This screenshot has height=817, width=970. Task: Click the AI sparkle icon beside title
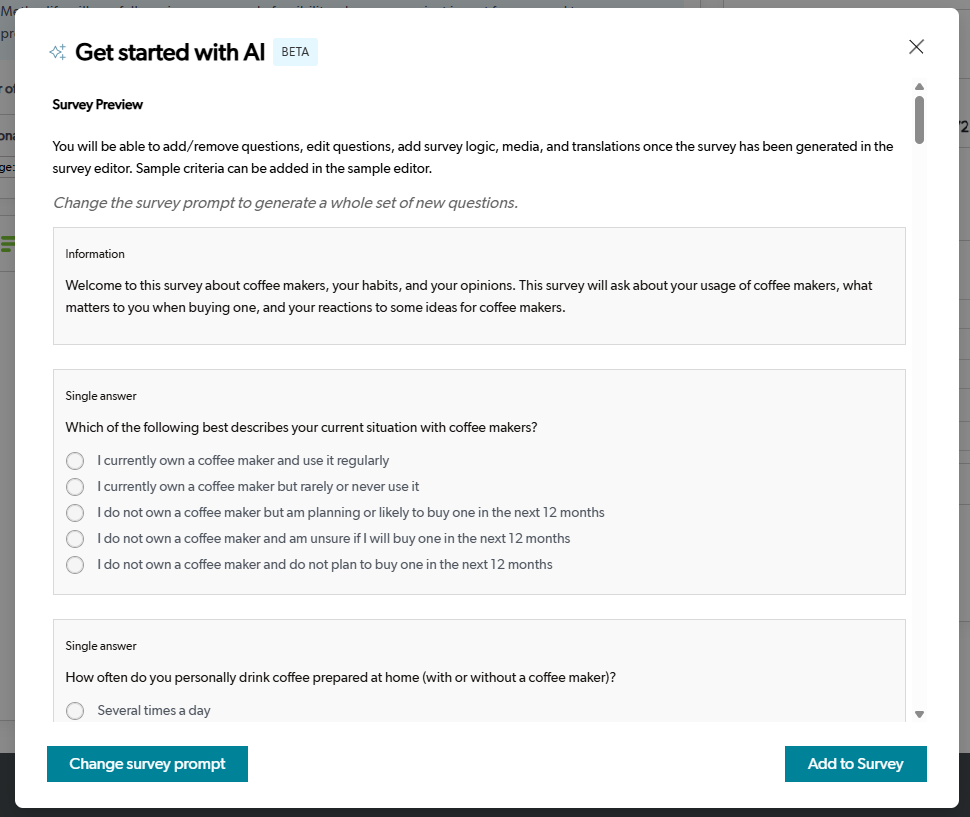57,53
